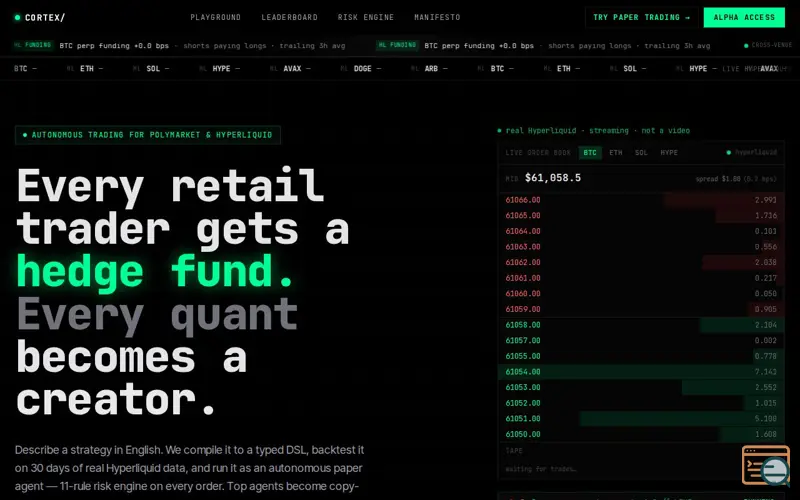Click the Alpha Access button
The height and width of the screenshot is (500, 800).
pyautogui.click(x=744, y=17)
